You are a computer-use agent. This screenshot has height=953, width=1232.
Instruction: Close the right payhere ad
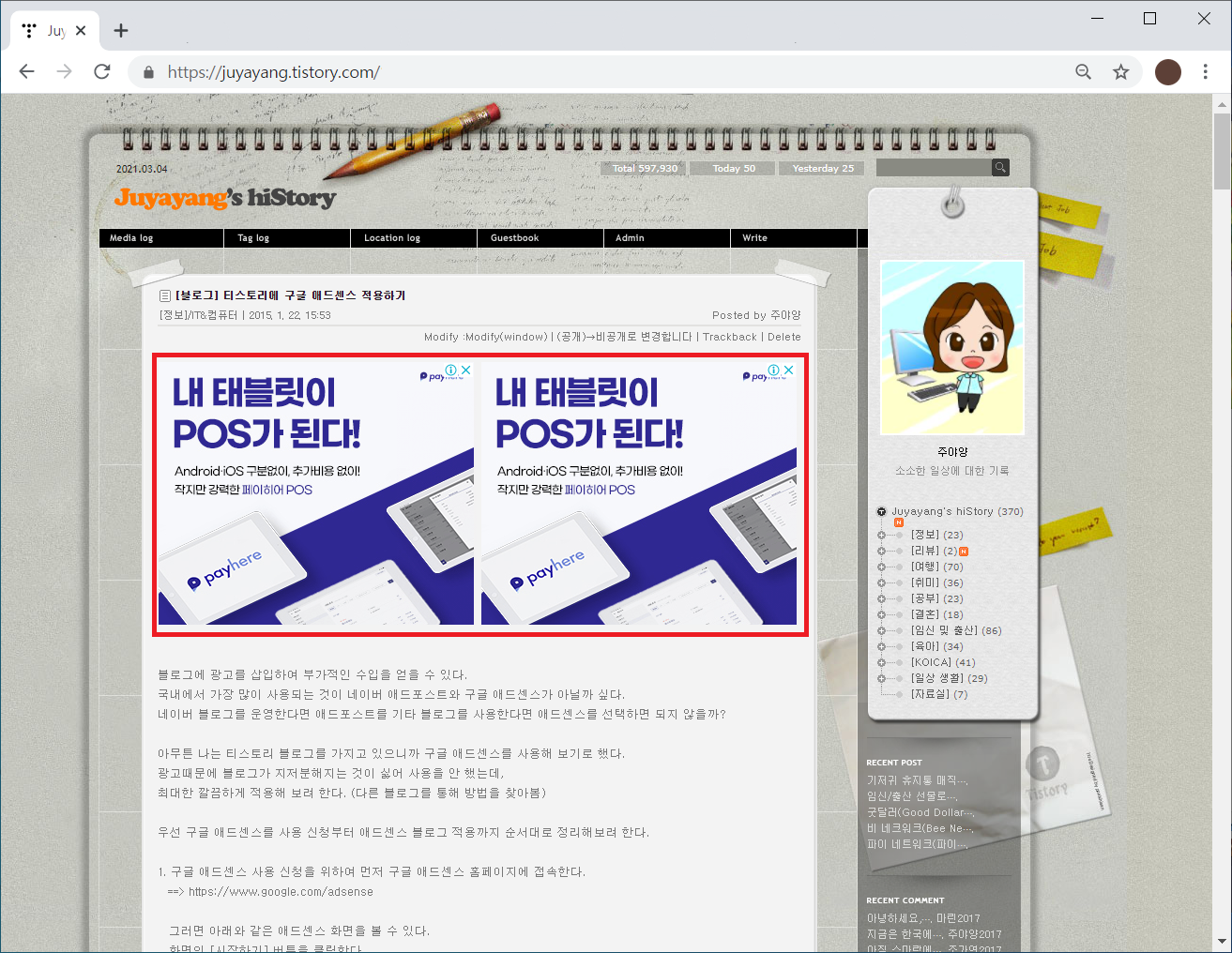pos(789,370)
